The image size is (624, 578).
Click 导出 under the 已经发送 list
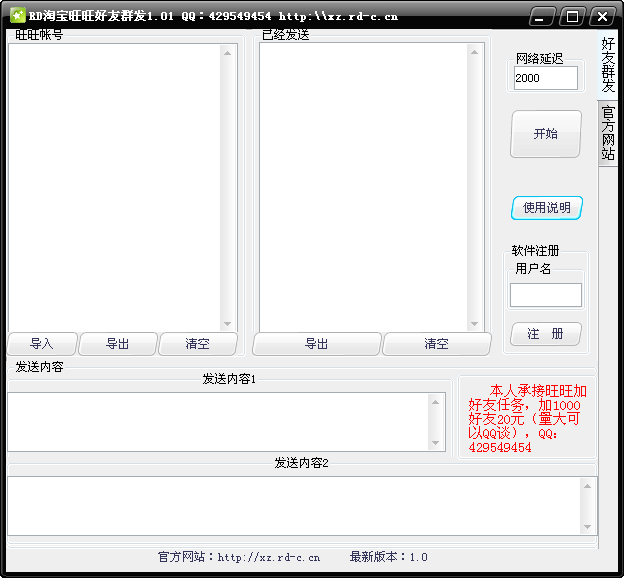click(317, 344)
